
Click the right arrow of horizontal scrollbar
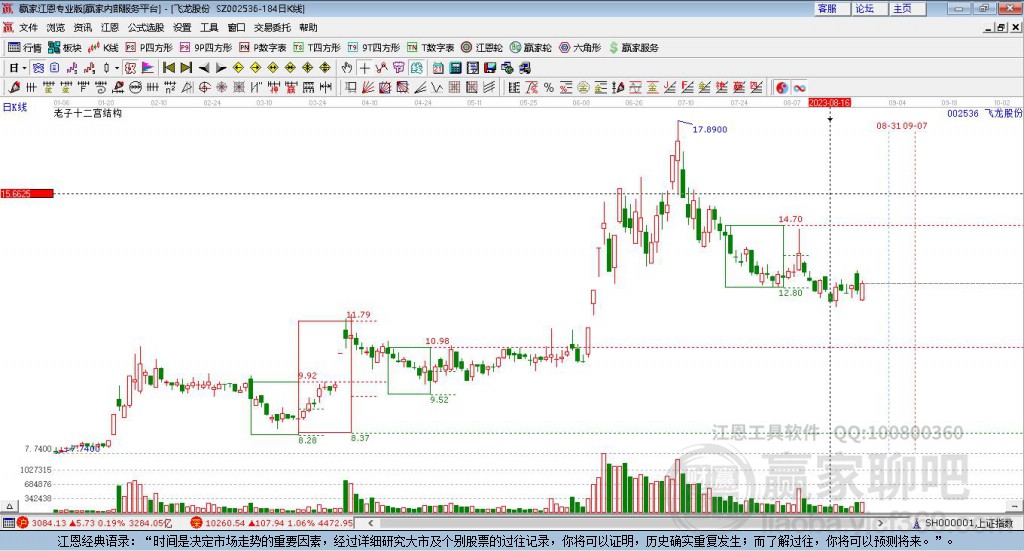(x=880, y=523)
